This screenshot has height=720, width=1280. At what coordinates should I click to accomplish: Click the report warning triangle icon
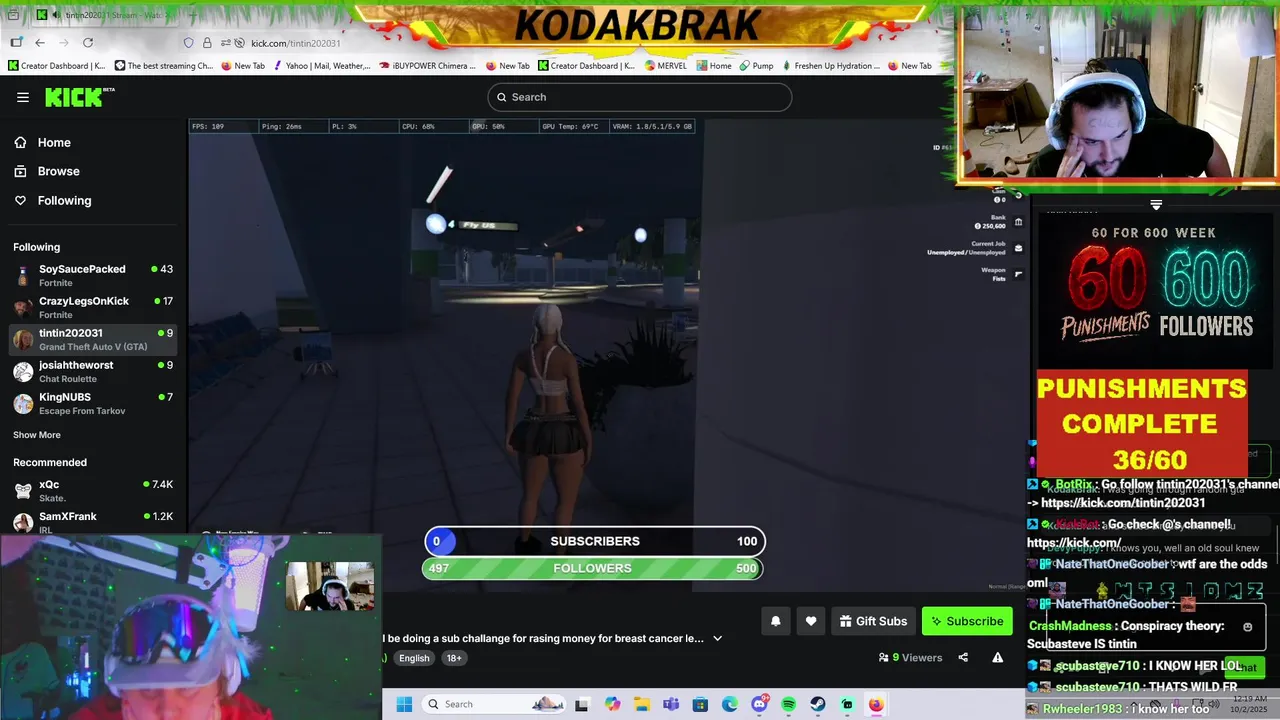[x=997, y=657]
